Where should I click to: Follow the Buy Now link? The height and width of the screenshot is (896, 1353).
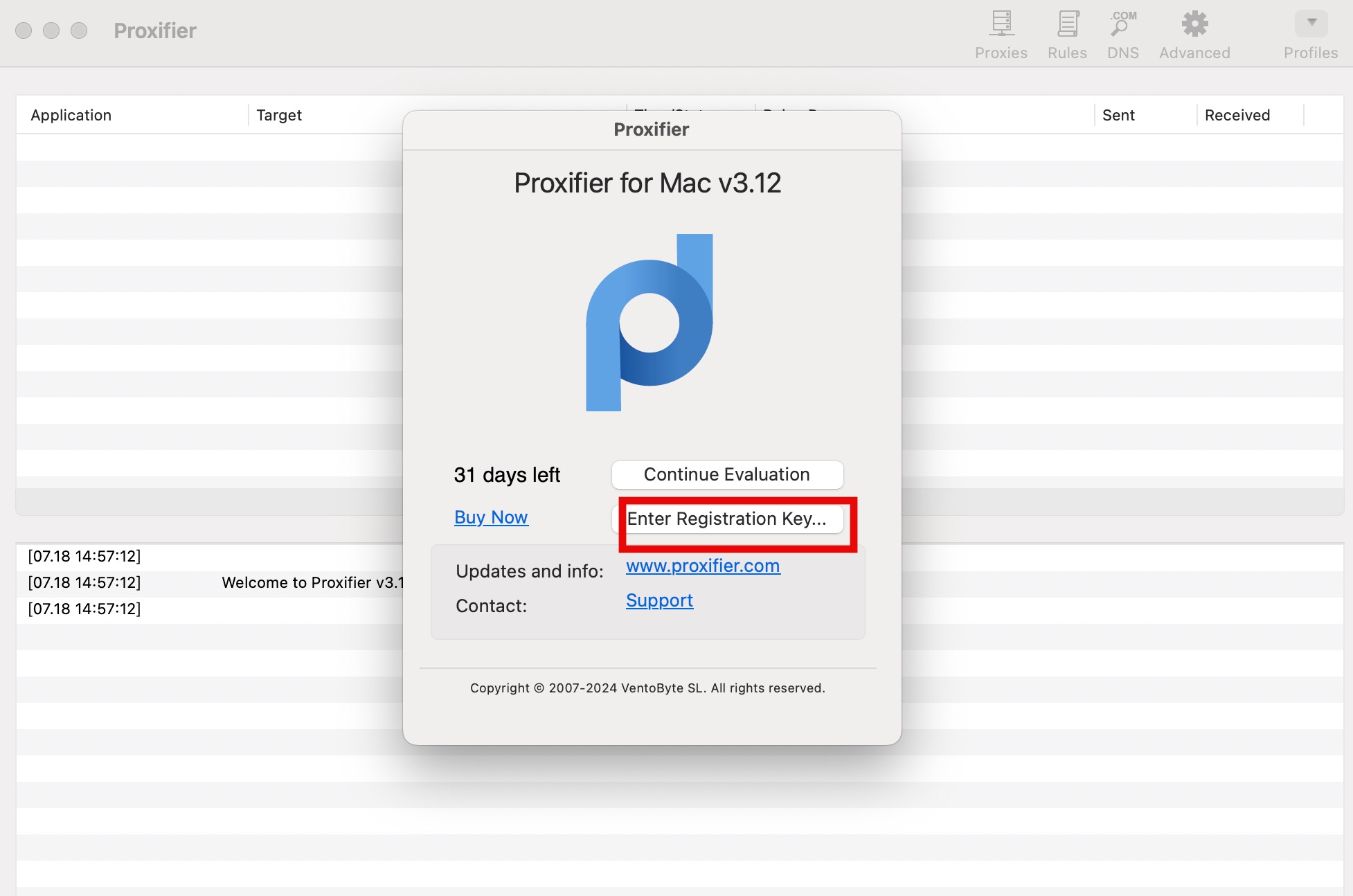[491, 517]
